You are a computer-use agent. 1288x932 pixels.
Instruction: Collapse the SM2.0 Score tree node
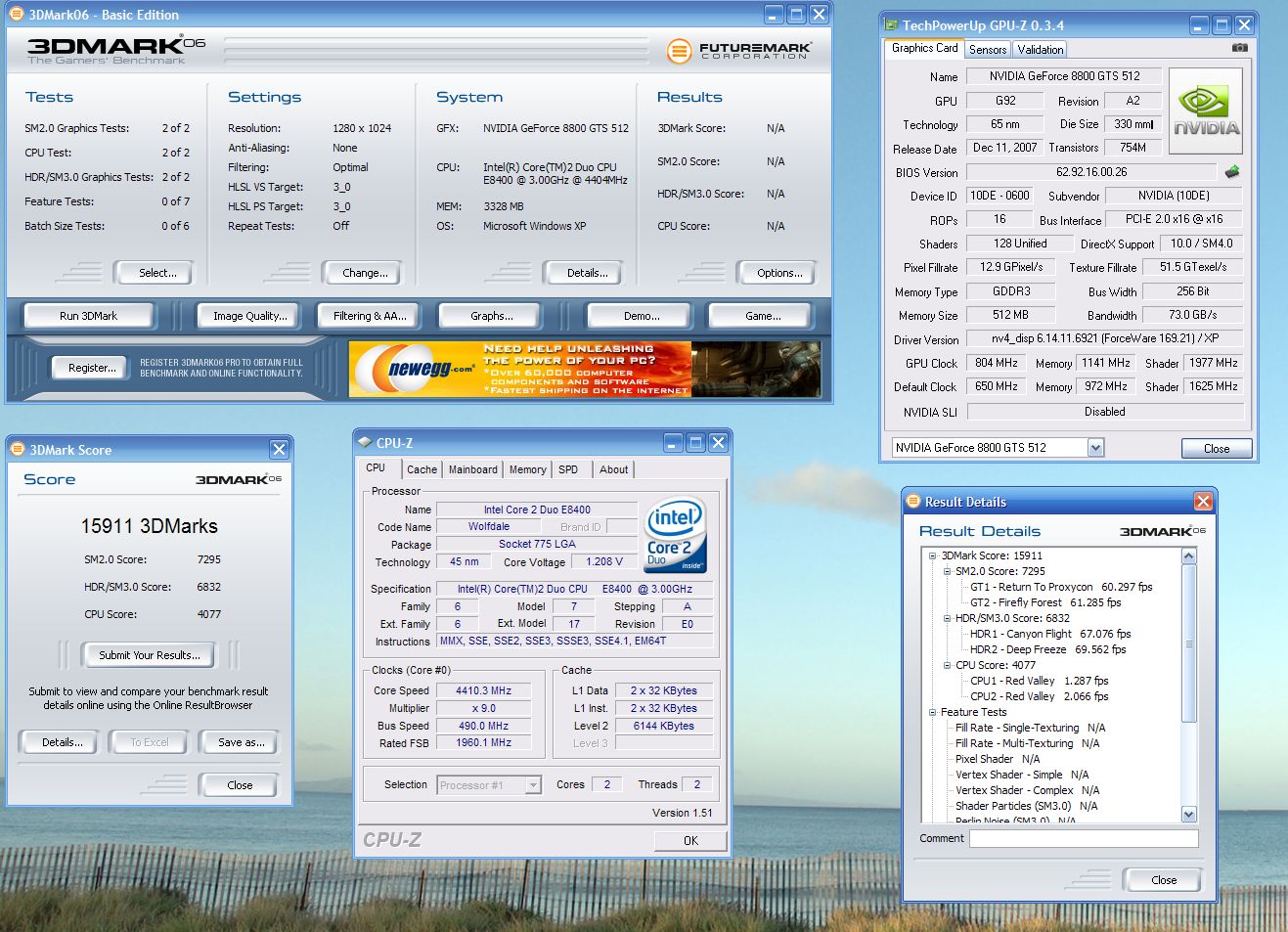947,571
